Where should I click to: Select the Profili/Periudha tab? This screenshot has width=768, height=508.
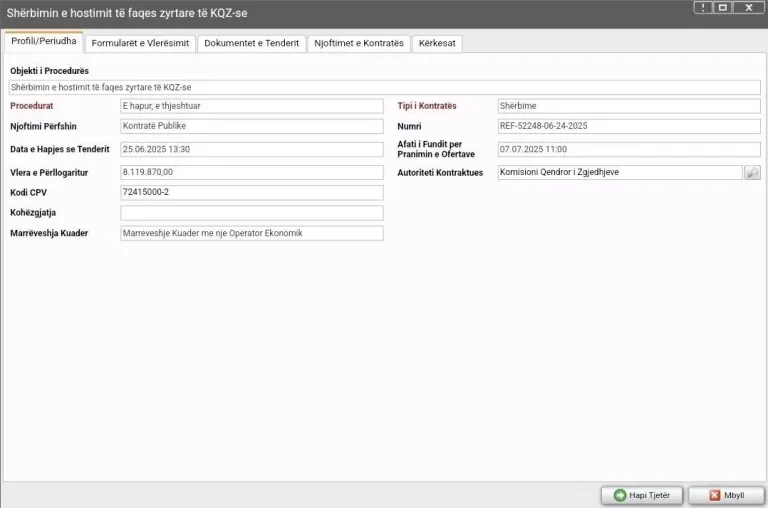(43, 41)
